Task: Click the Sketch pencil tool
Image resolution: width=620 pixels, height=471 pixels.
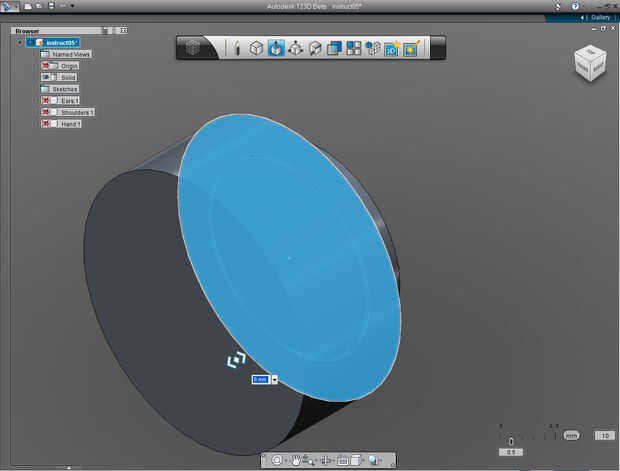Action: (237, 48)
